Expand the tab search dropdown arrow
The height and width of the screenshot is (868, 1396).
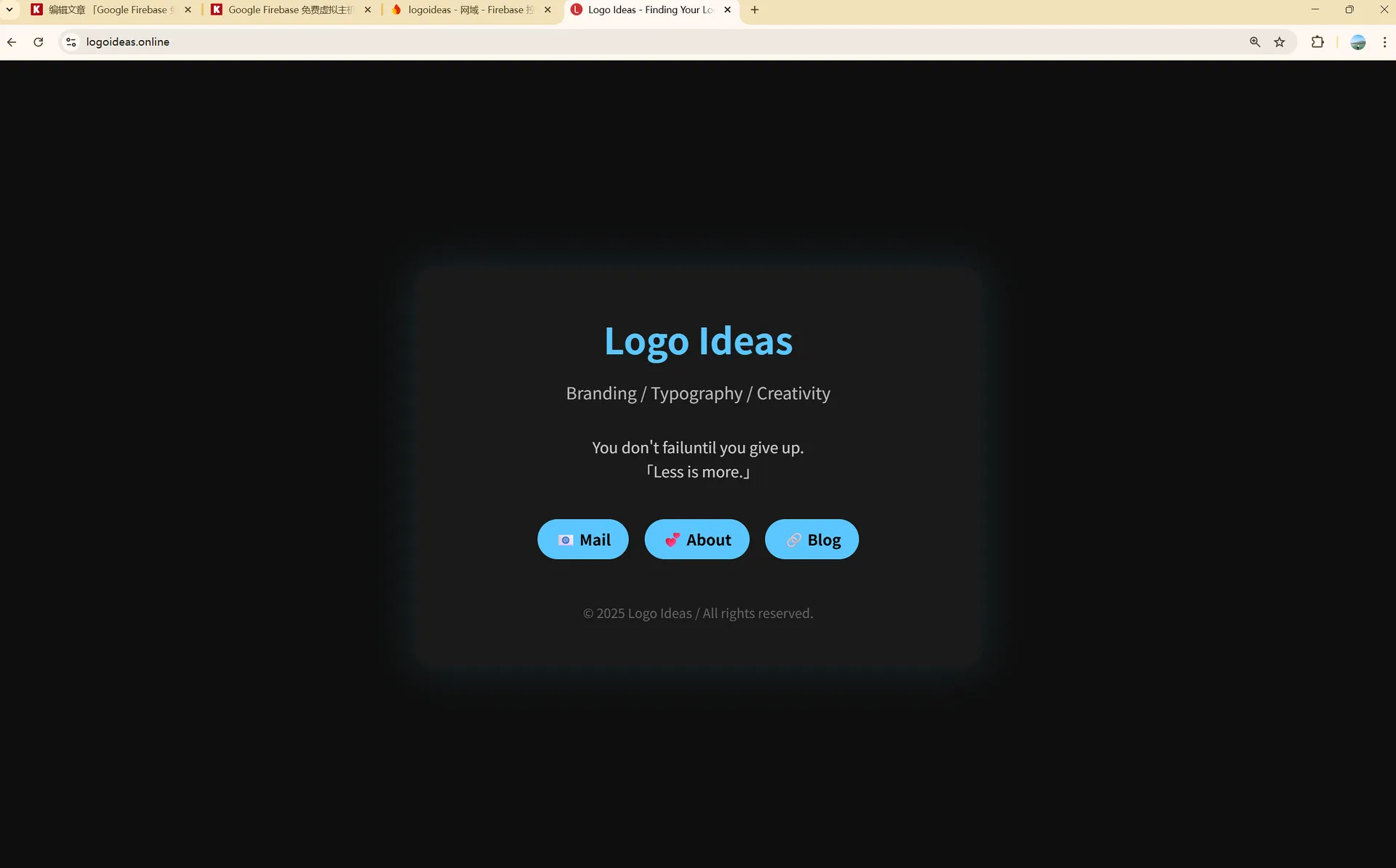coord(9,10)
